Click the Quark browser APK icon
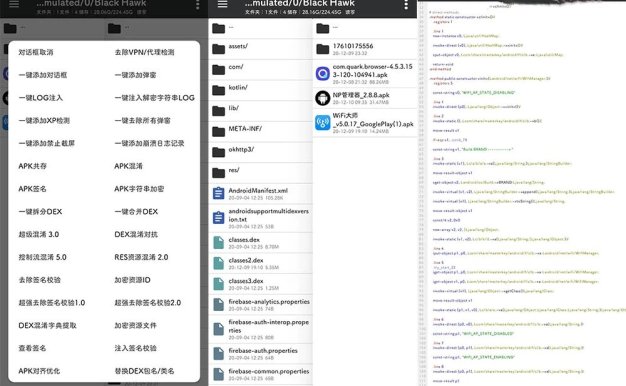The width and height of the screenshot is (626, 386). [323, 73]
